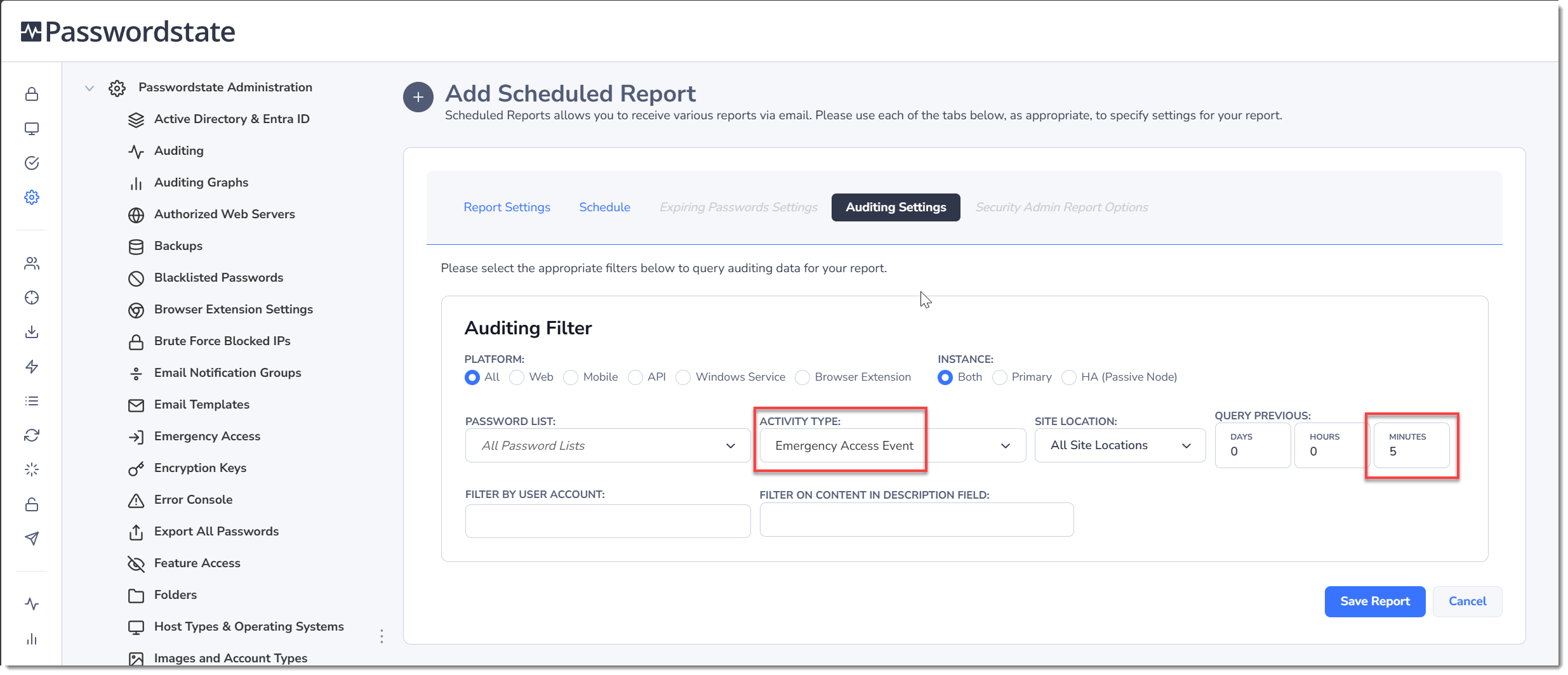
Task: Click the ban icon beside Blacklisted Passwords
Action: click(x=136, y=279)
